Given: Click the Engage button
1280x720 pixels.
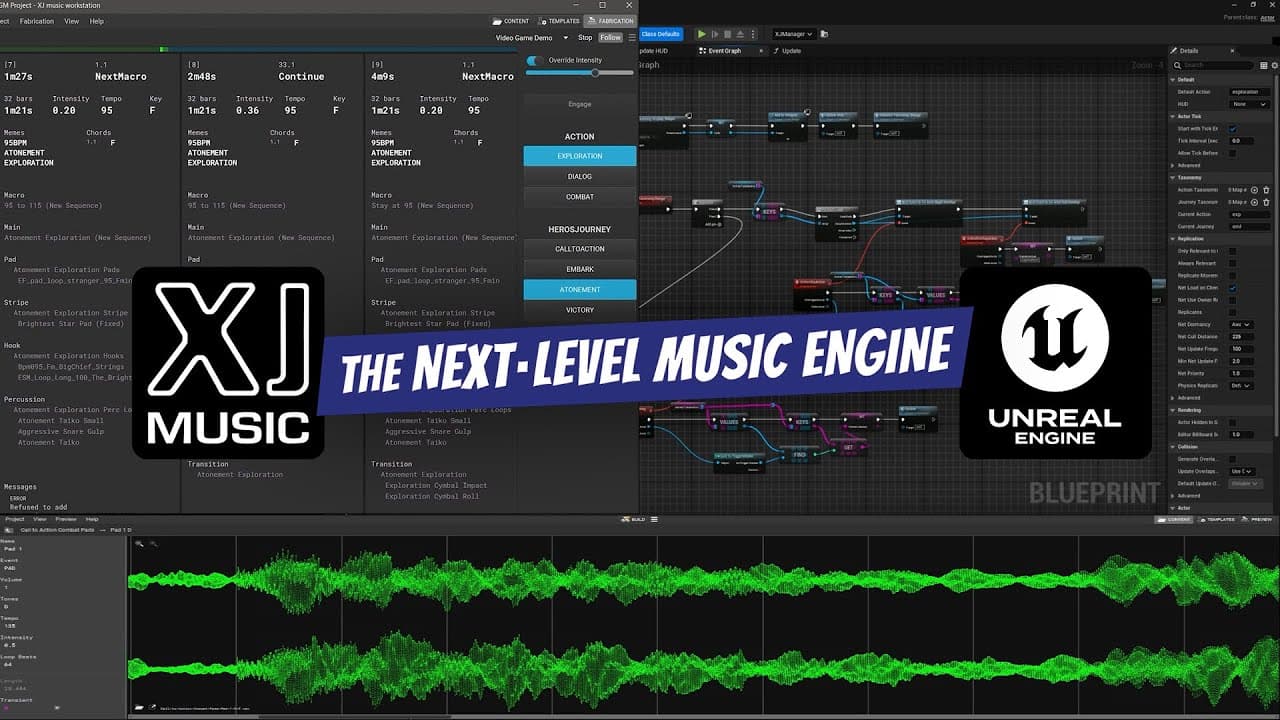Looking at the screenshot, I should coord(580,104).
